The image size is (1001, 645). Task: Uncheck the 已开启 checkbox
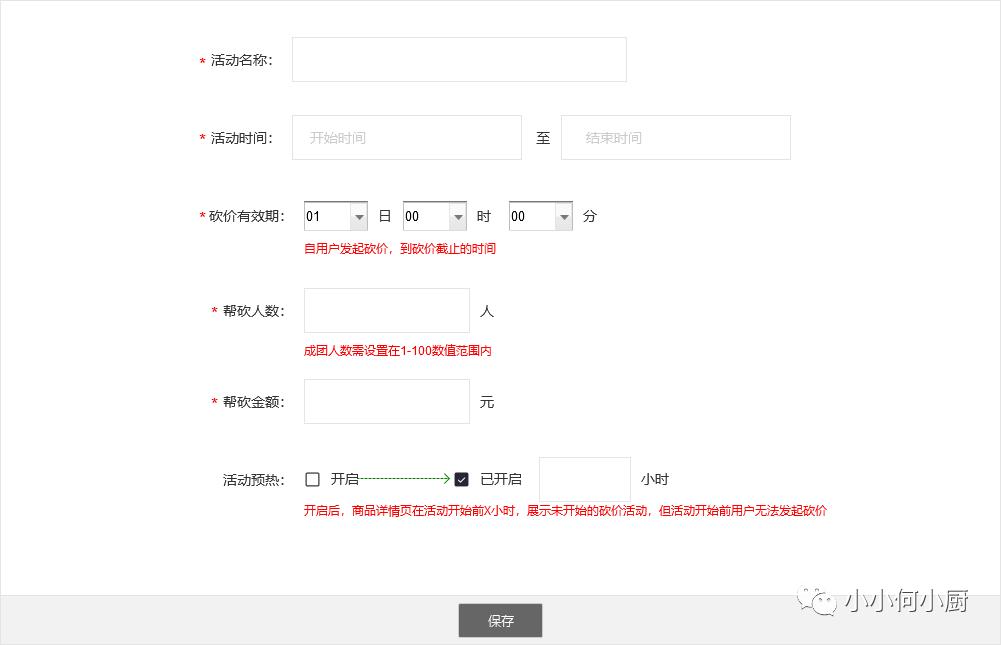461,479
